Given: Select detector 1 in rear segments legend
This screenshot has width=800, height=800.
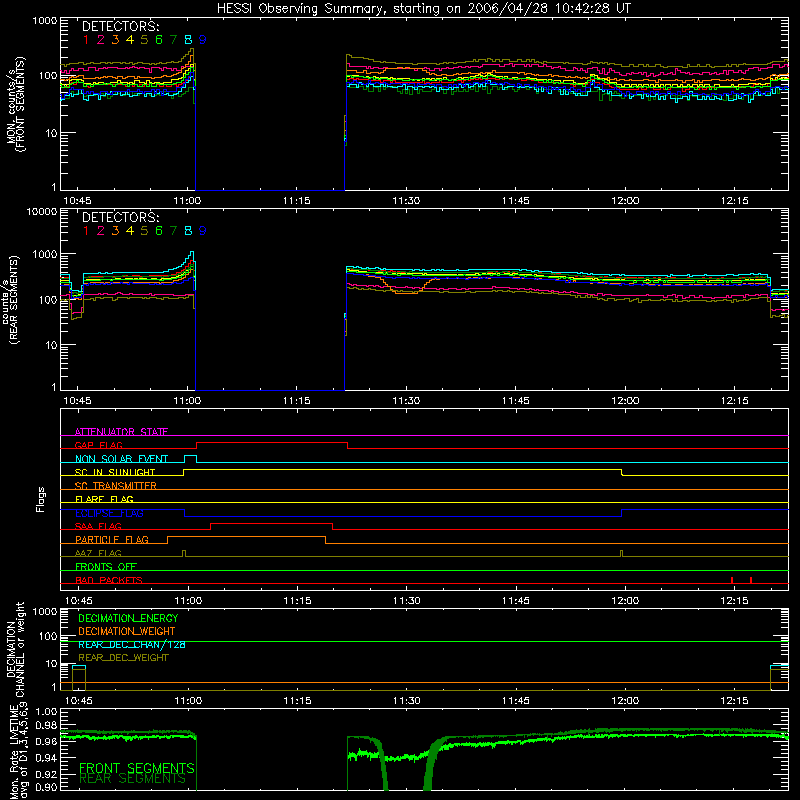Looking at the screenshot, I should click(x=86, y=231).
